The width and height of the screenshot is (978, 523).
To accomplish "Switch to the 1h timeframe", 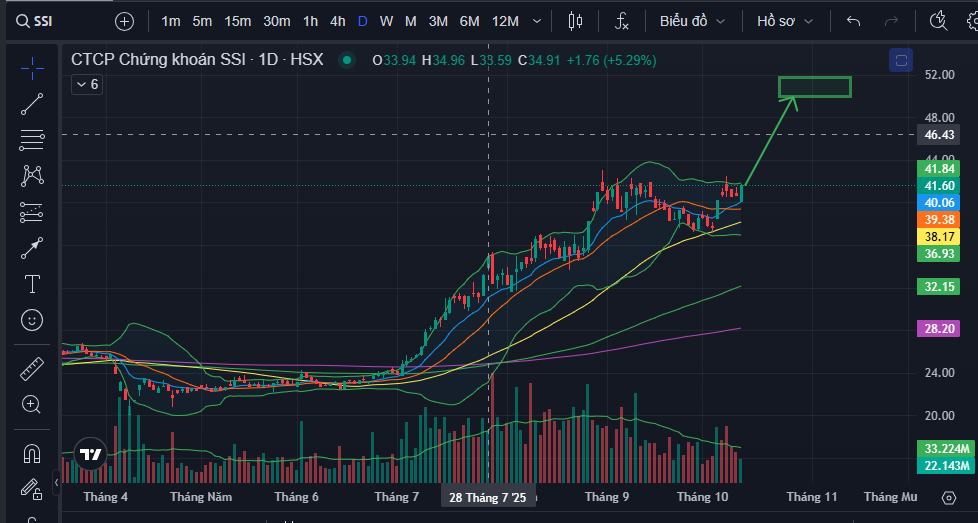I will point(310,21).
